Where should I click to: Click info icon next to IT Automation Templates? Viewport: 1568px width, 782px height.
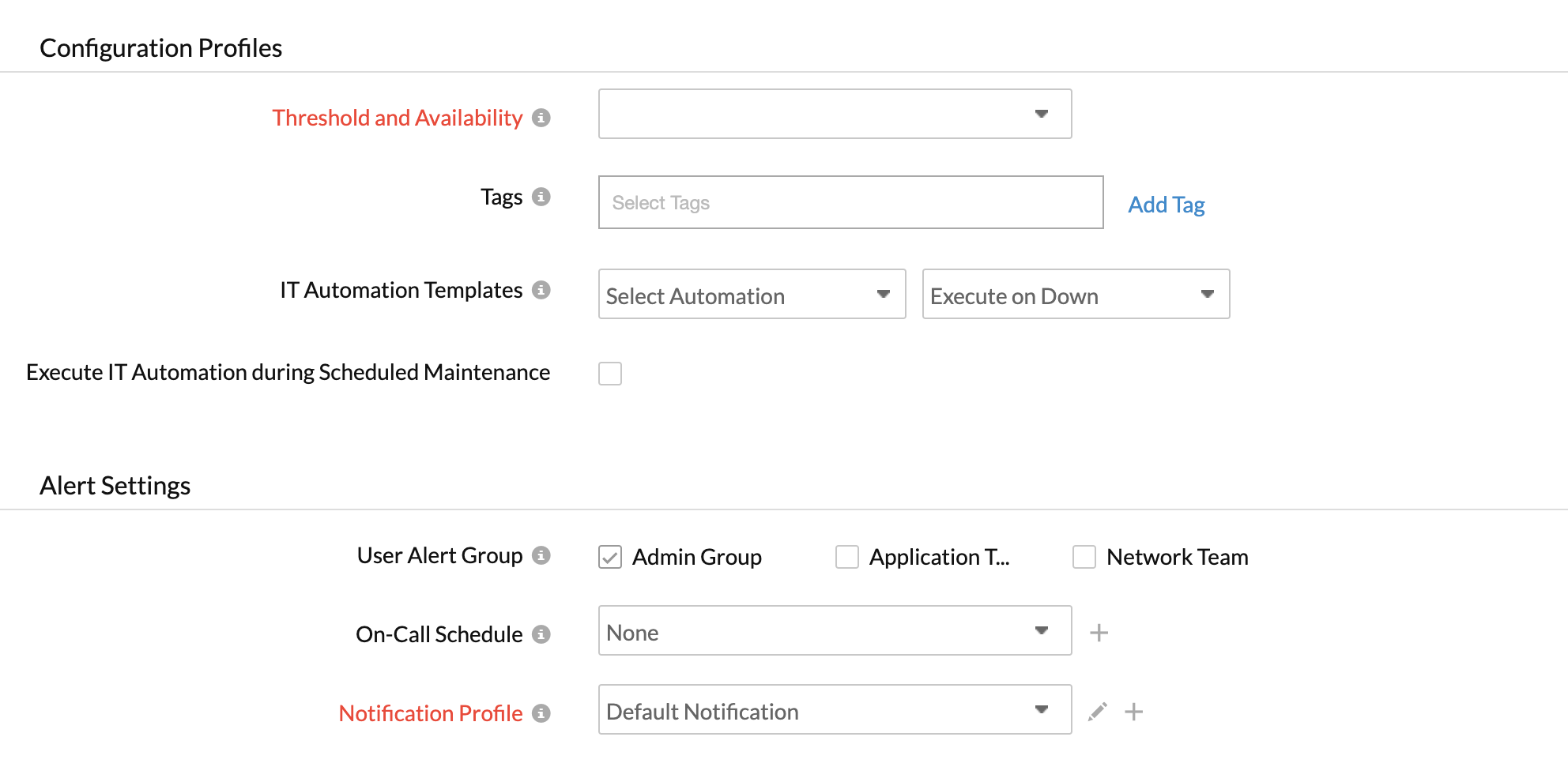click(541, 290)
